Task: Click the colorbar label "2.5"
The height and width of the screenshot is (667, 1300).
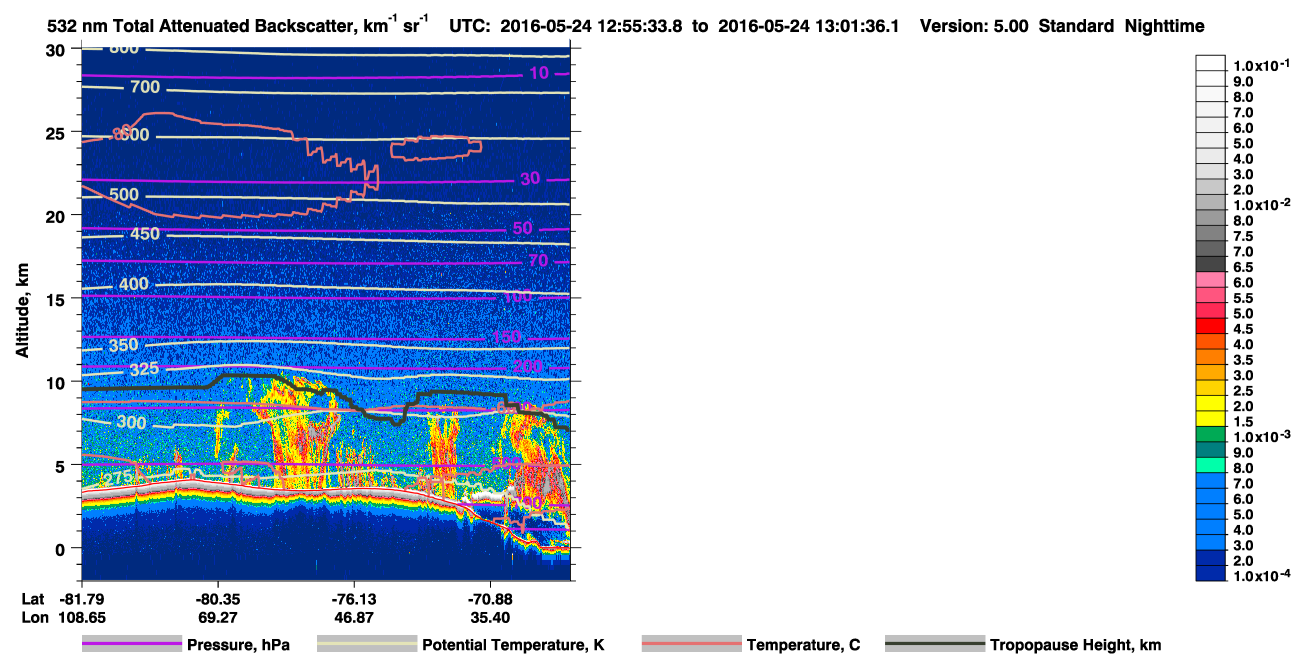Action: (1243, 391)
